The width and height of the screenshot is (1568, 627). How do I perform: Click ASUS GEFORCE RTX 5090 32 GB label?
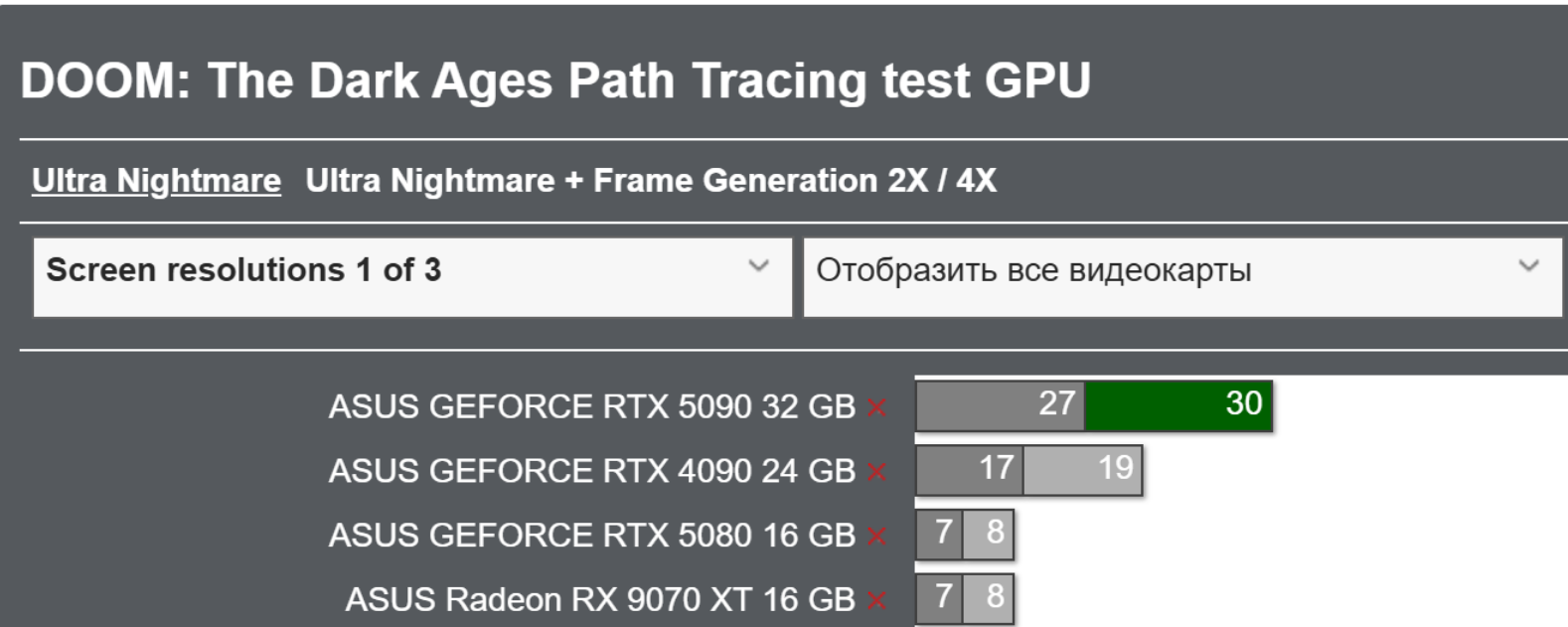pyautogui.click(x=591, y=407)
